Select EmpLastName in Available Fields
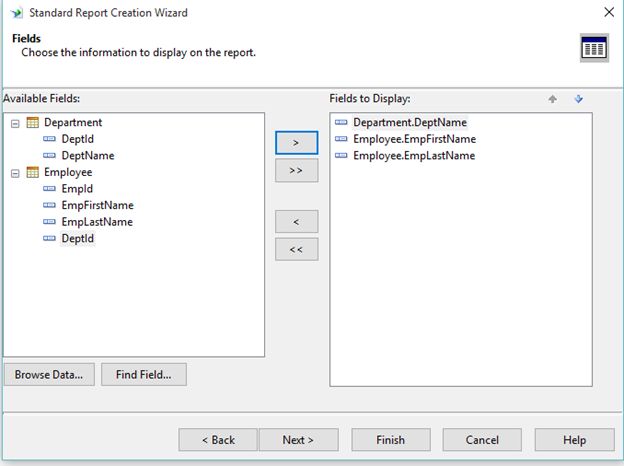Screen dimensions: 624x466 (x=97, y=222)
